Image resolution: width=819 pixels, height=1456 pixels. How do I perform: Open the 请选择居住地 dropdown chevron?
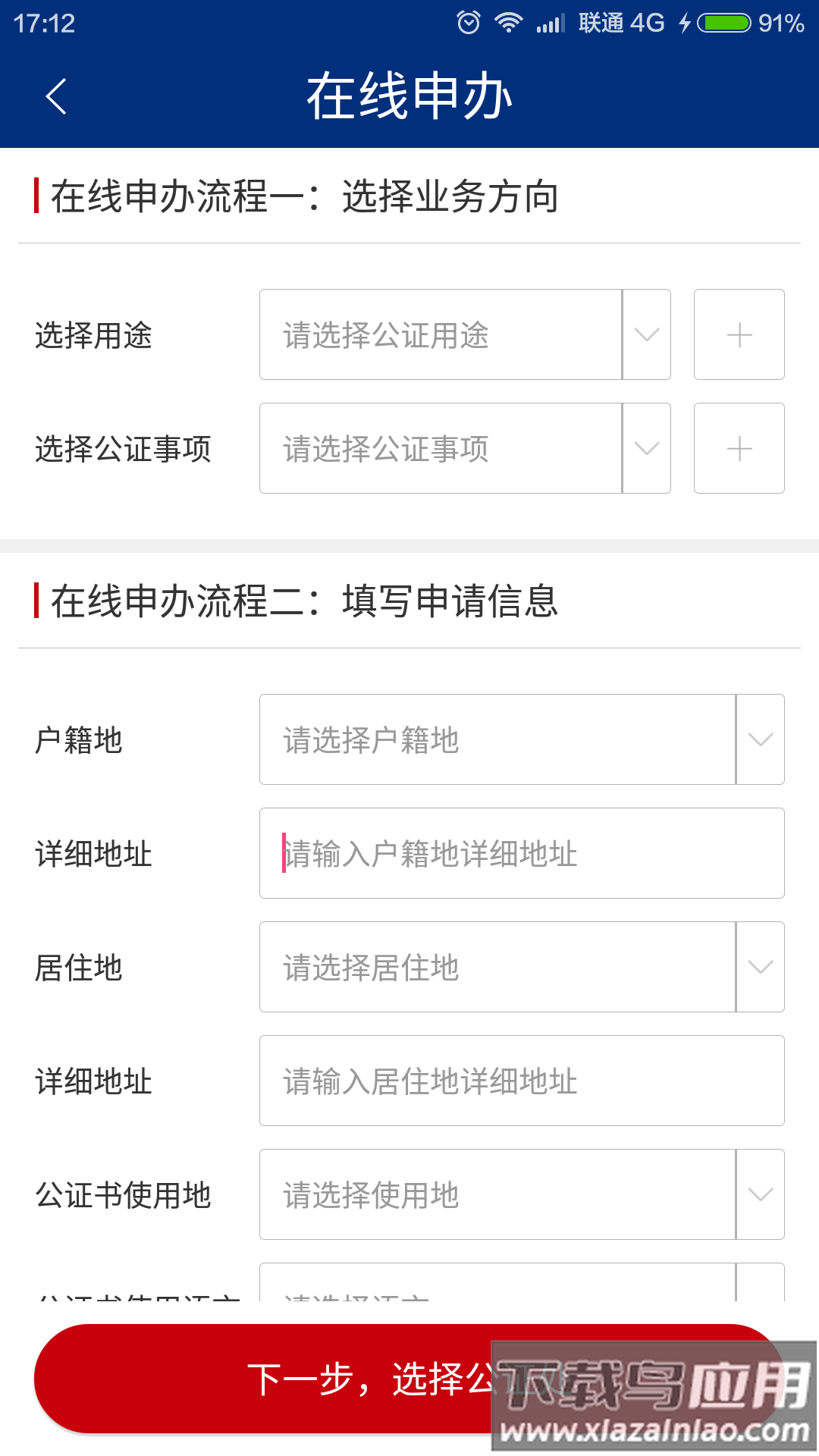pyautogui.click(x=760, y=967)
